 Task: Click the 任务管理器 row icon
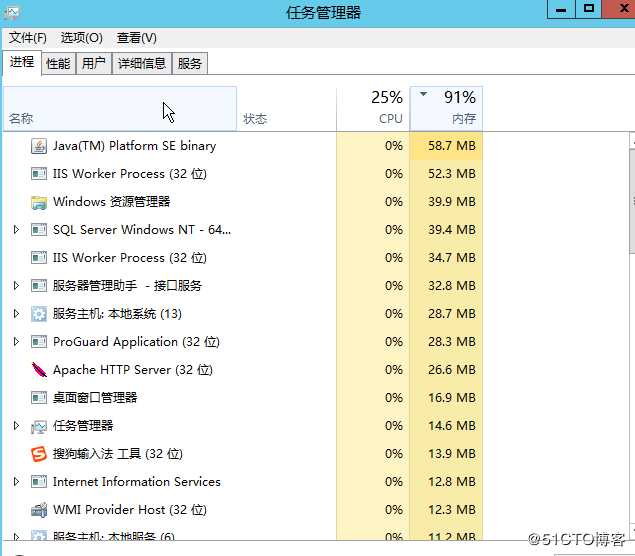tap(39, 426)
